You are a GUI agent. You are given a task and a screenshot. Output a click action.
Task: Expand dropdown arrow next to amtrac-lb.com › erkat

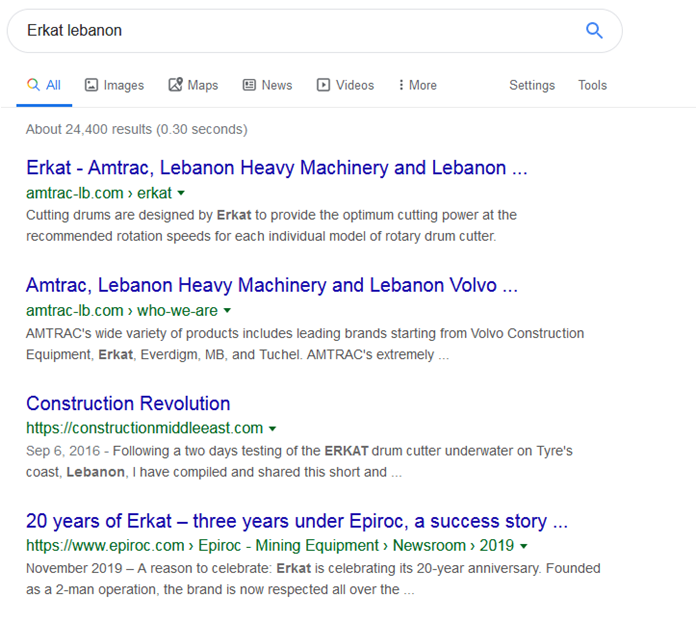(181, 193)
